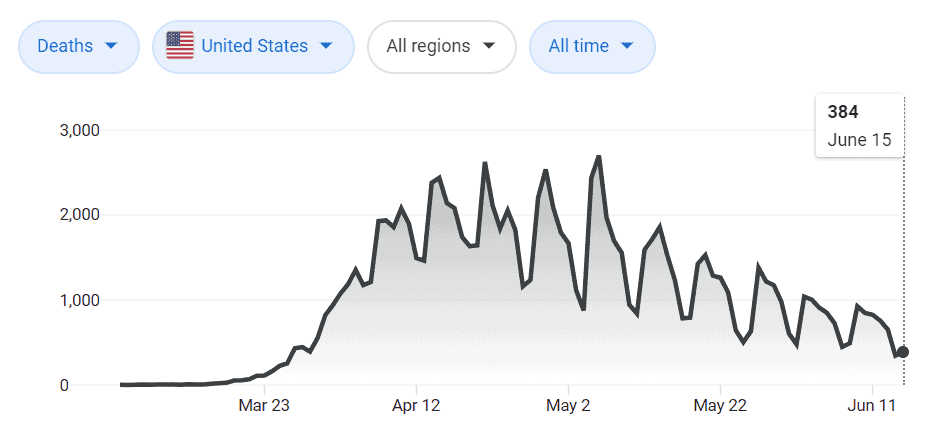Click the May 2 axis label
The image size is (935, 435).
click(x=568, y=405)
